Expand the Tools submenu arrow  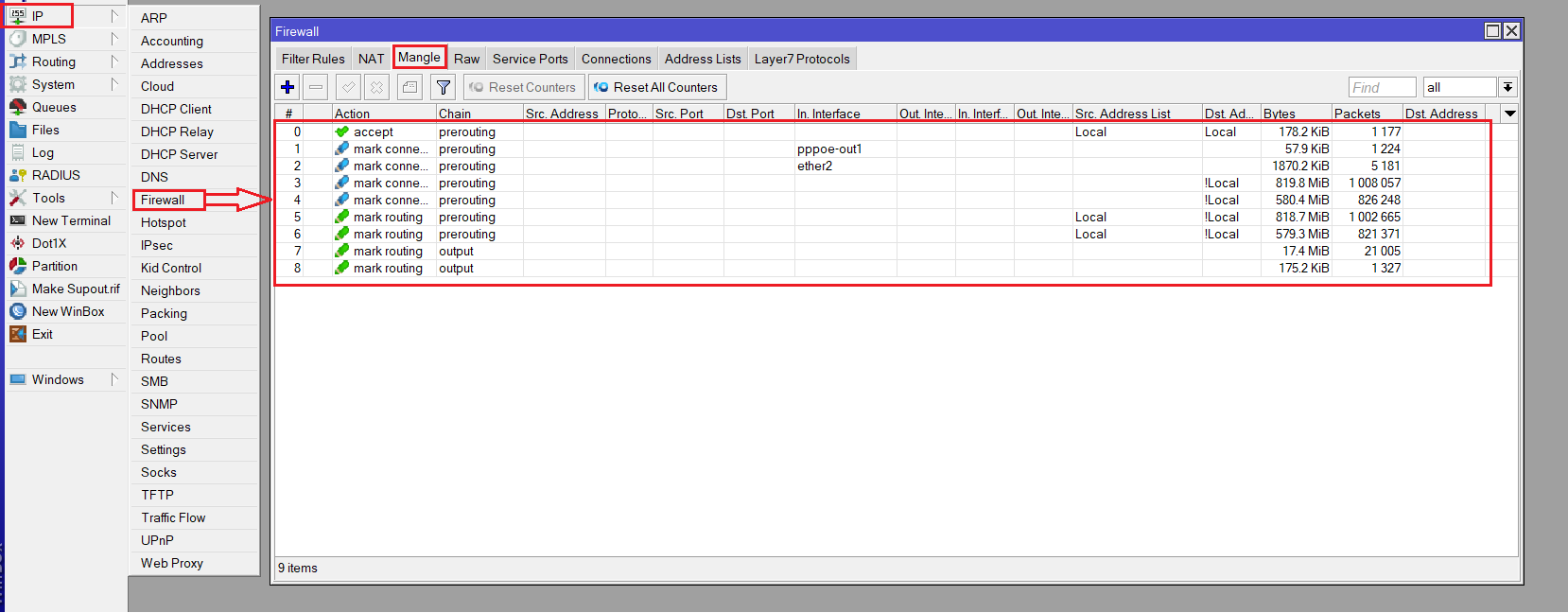click(x=114, y=198)
